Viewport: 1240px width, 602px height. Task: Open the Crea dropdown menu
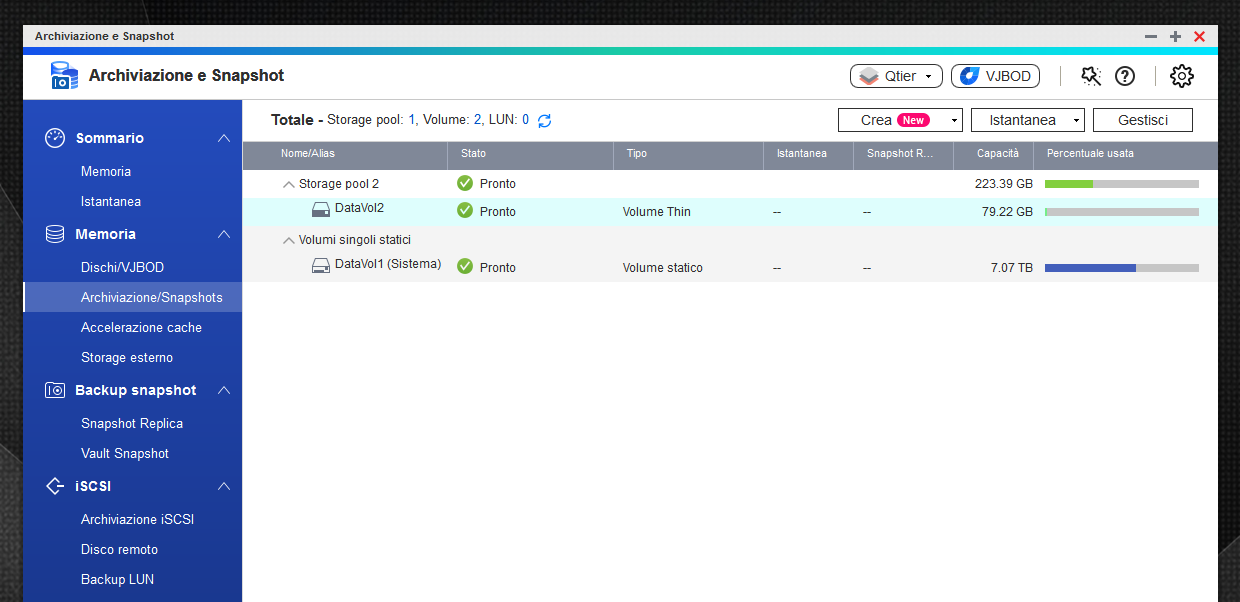click(899, 120)
